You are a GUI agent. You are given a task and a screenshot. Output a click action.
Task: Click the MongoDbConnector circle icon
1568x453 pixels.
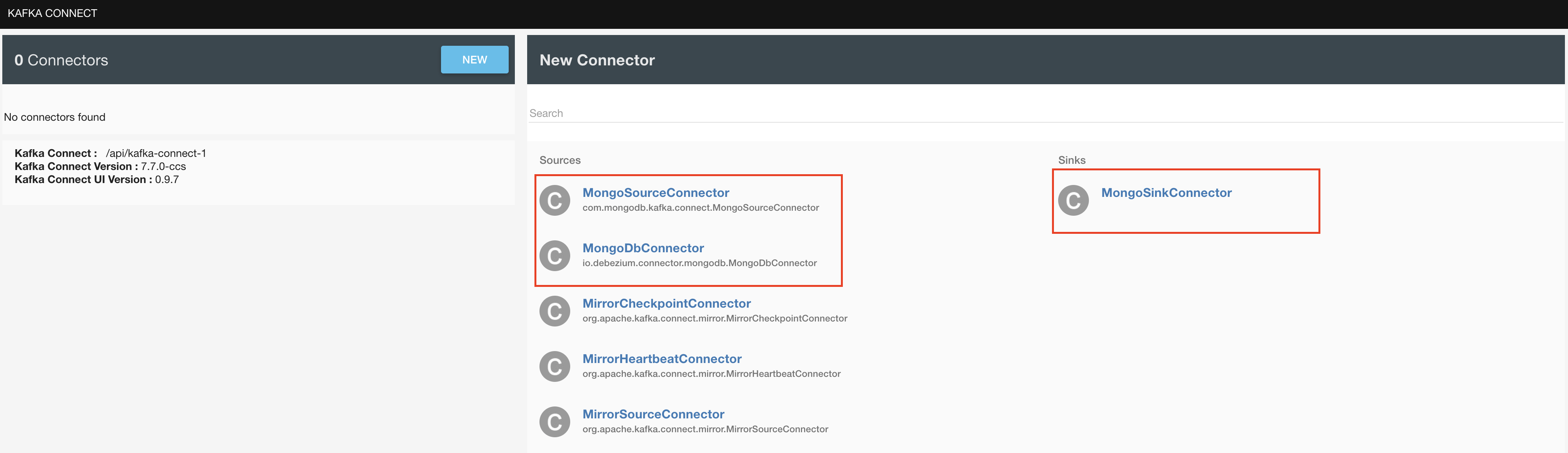click(x=554, y=256)
